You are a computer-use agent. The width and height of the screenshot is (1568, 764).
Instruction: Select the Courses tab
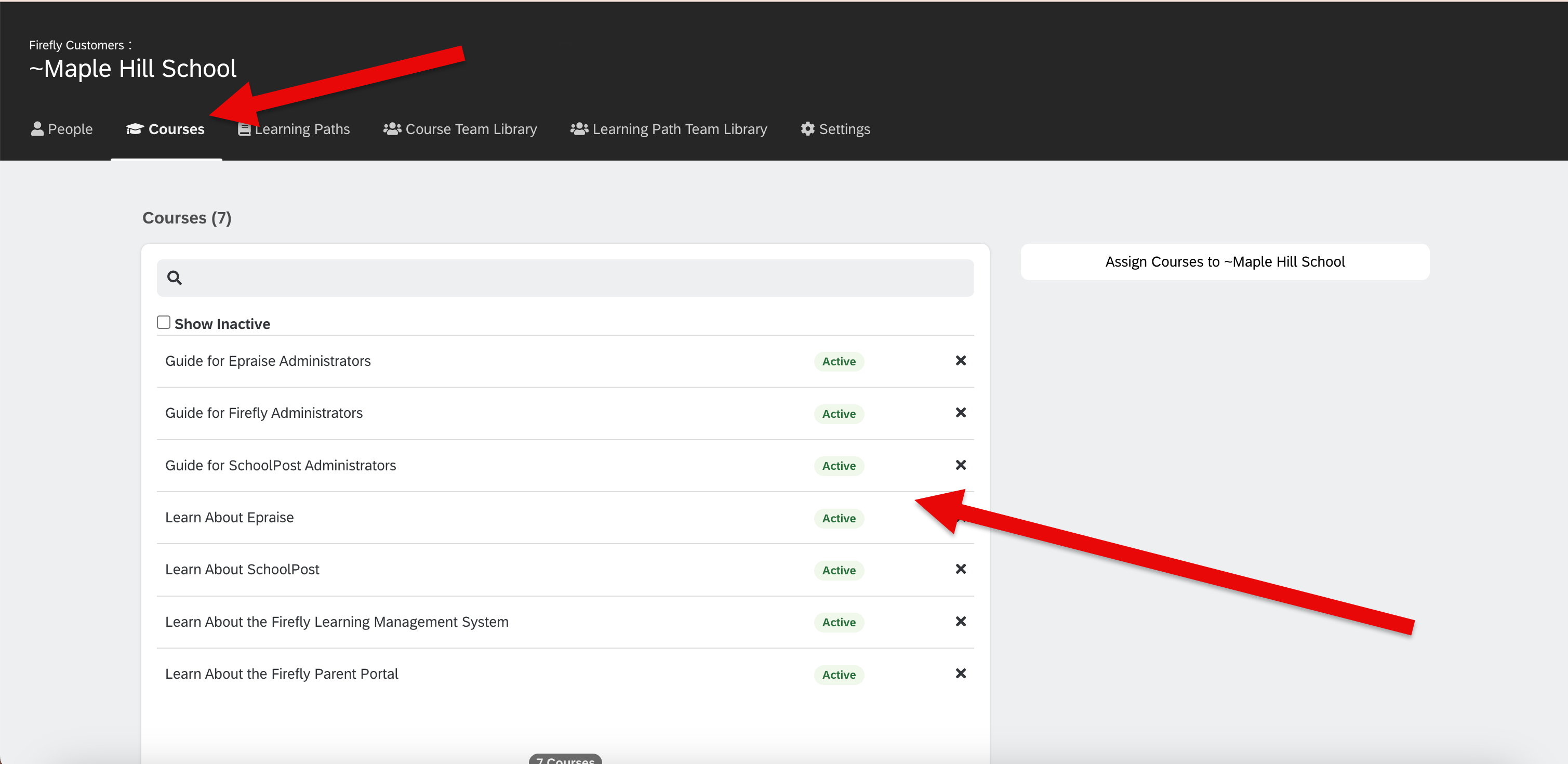click(166, 129)
